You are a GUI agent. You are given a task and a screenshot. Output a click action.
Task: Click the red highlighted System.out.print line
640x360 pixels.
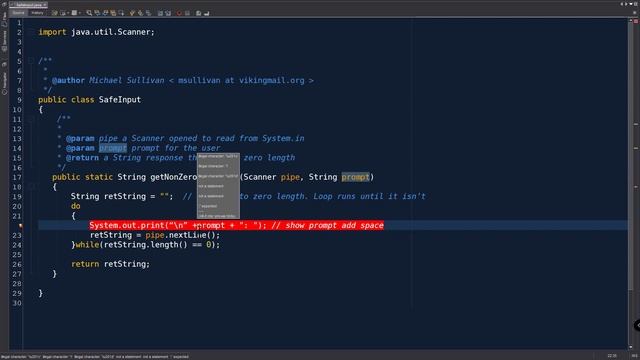[236, 225]
